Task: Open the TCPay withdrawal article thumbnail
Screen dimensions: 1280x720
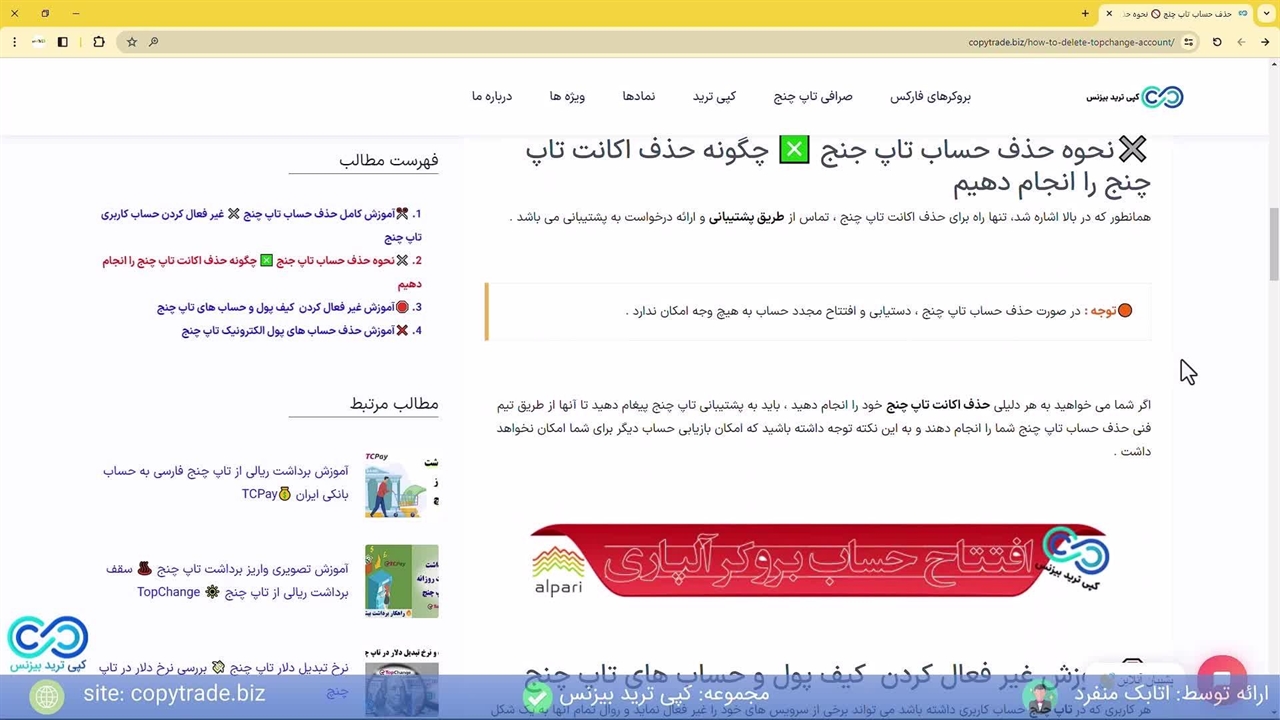Action: [401, 484]
